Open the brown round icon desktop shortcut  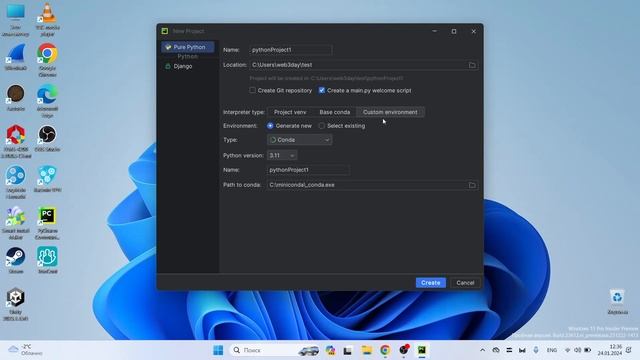tap(16, 98)
